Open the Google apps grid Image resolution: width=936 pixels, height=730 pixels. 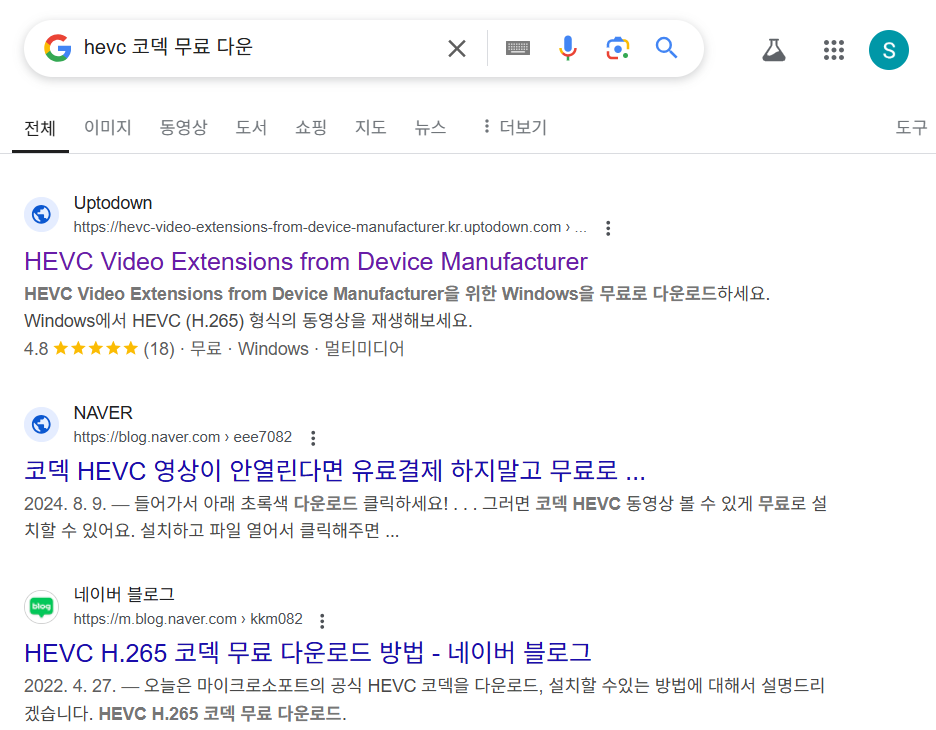(833, 50)
